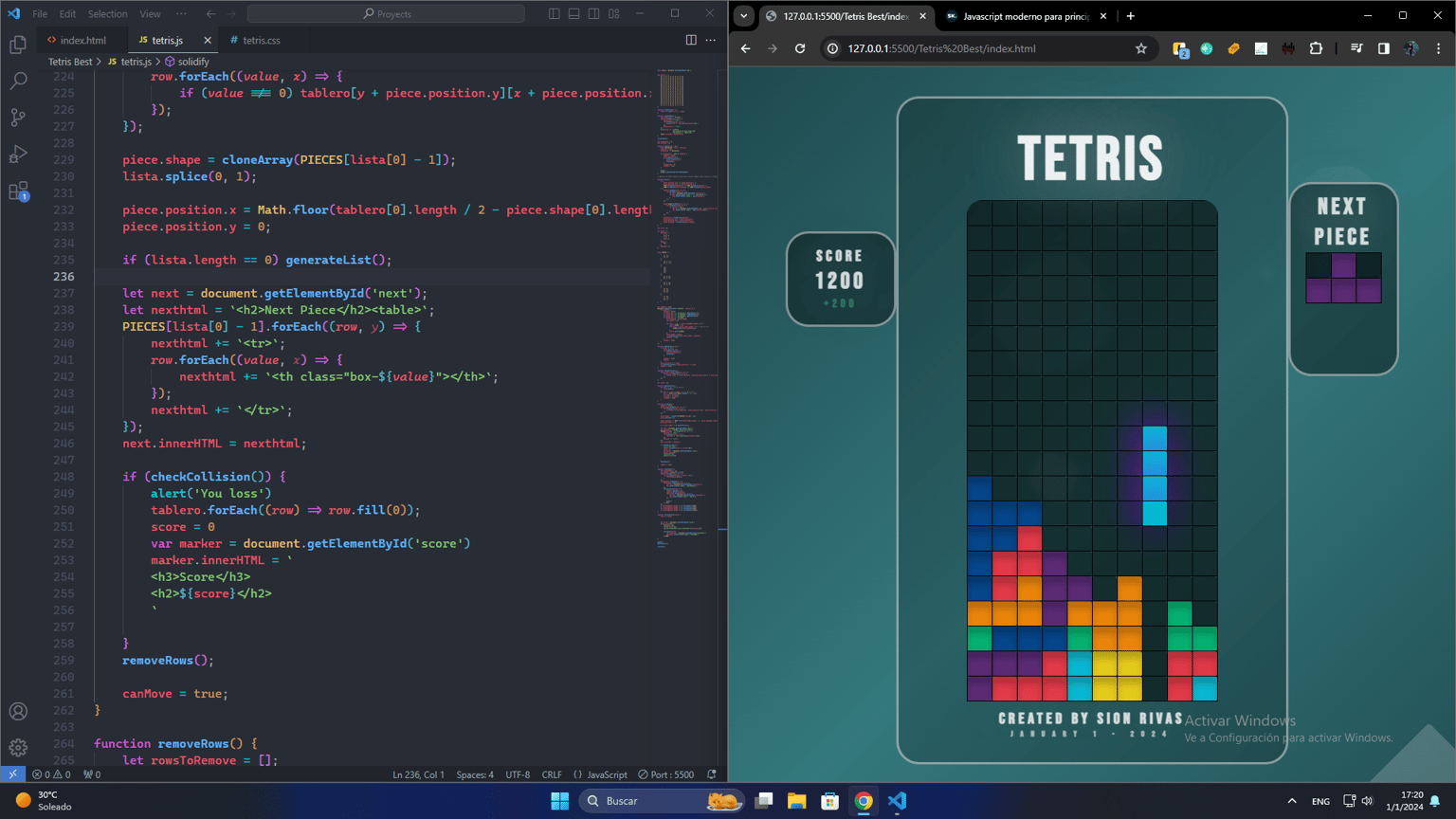
Task: Switch to the index.html editor tab
Action: pos(82,40)
